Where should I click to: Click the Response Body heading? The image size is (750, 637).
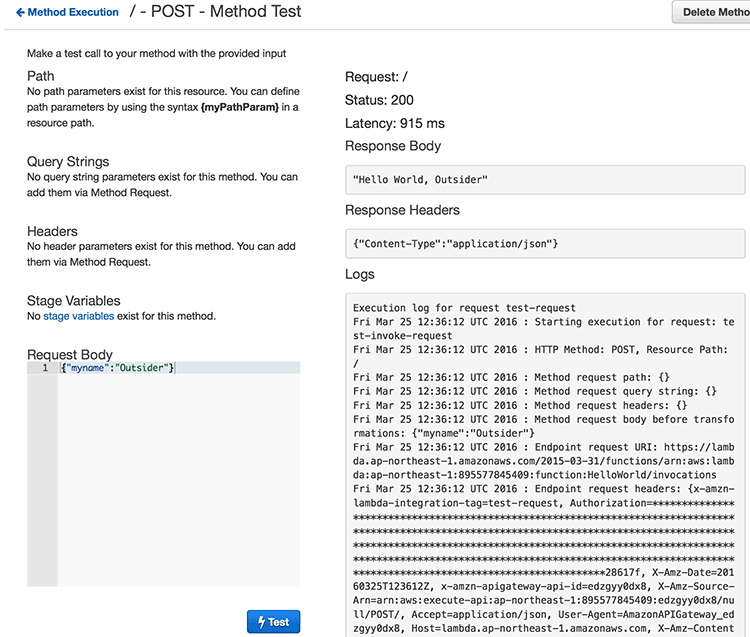click(393, 146)
